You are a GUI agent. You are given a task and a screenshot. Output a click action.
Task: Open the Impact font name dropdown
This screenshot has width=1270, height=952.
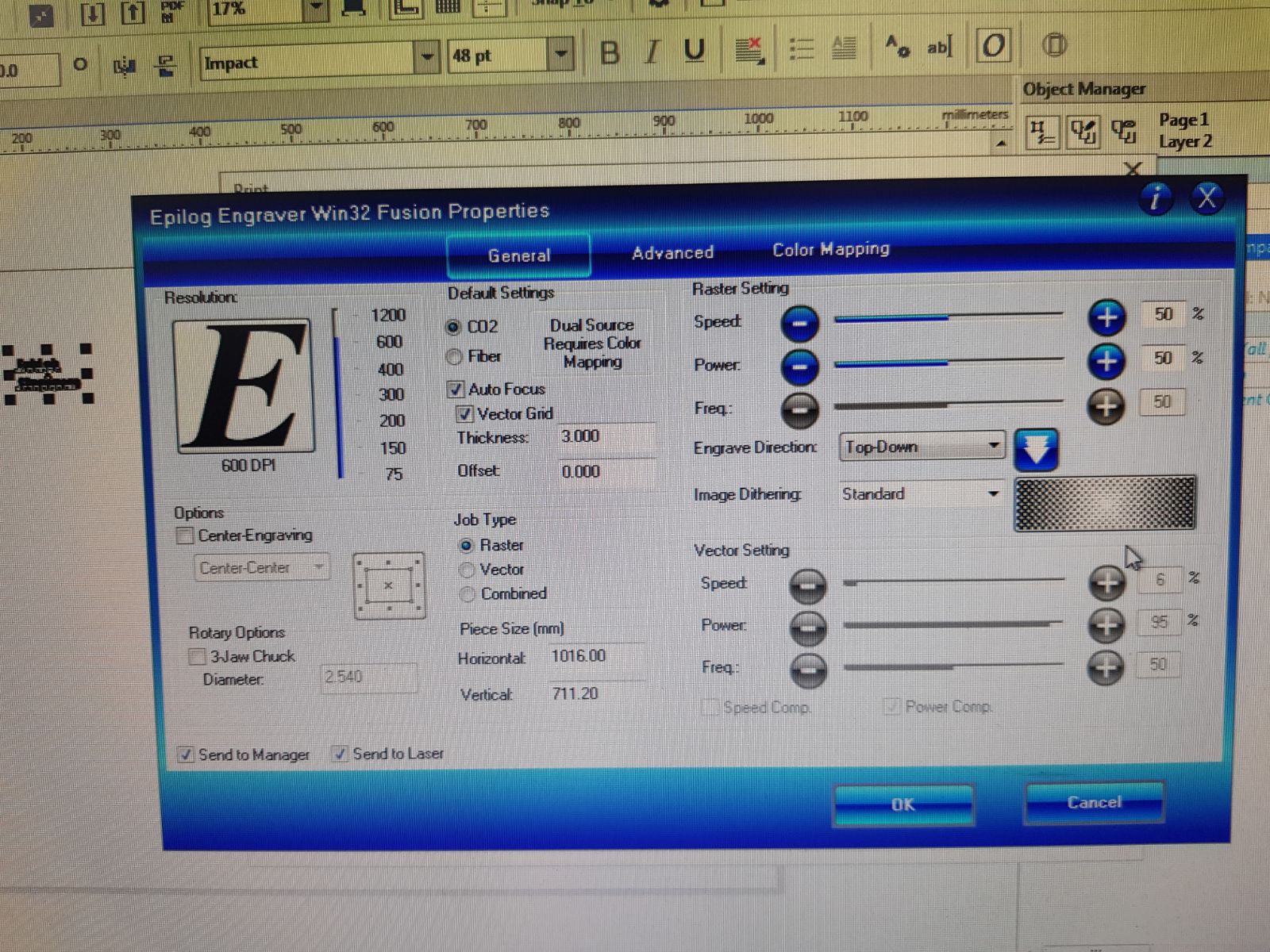click(427, 58)
